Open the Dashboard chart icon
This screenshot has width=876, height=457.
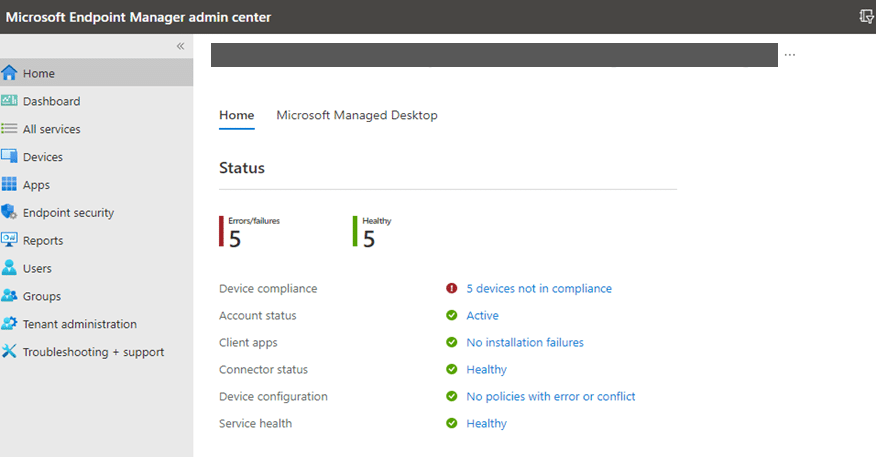click(x=10, y=101)
